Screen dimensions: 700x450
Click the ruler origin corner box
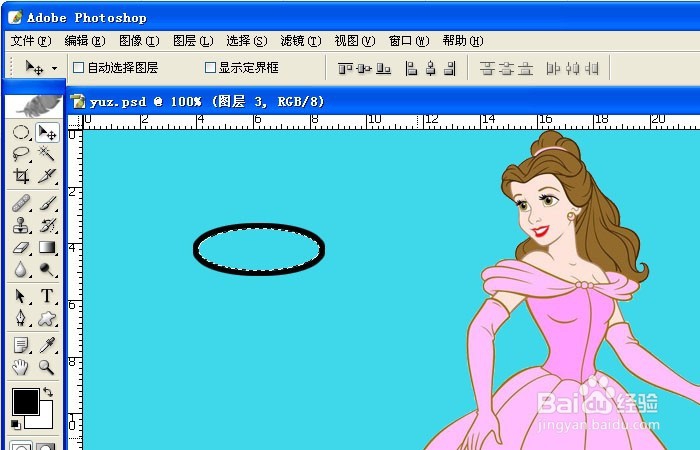75,121
